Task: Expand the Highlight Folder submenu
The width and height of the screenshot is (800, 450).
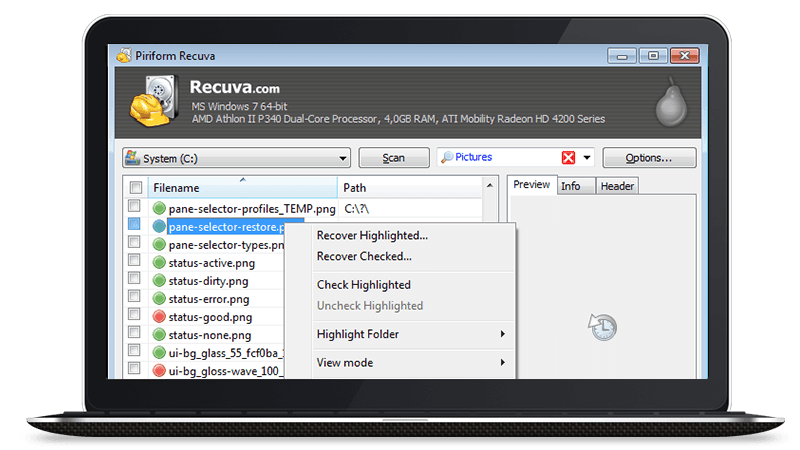Action: coord(410,334)
